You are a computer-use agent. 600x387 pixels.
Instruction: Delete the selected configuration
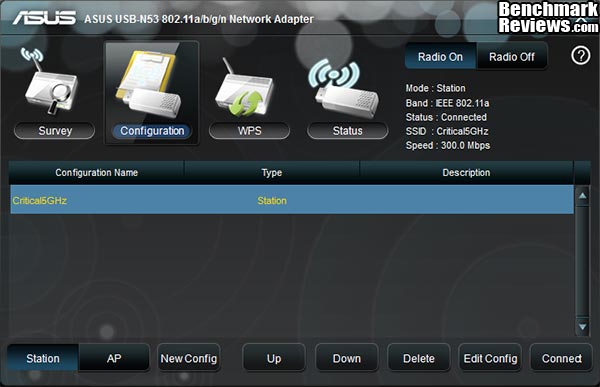tap(419, 358)
